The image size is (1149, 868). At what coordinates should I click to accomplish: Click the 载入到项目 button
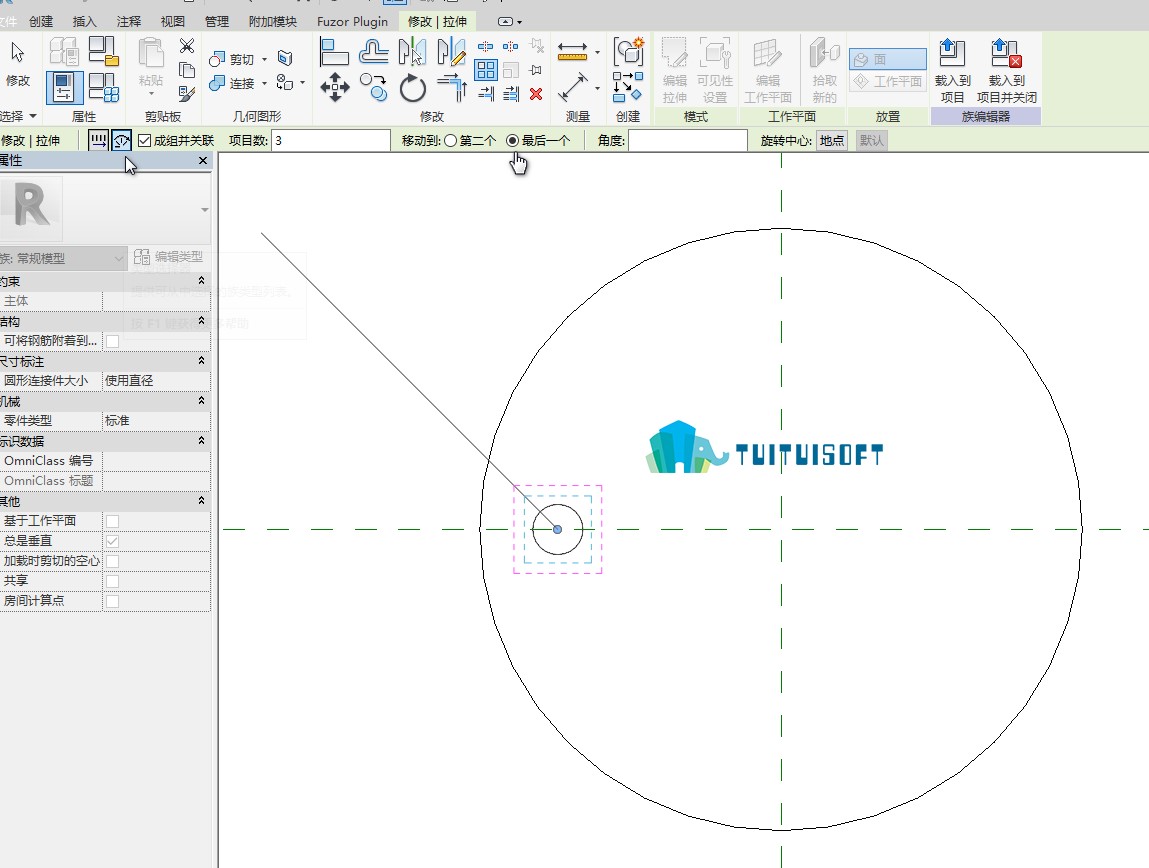[952, 71]
